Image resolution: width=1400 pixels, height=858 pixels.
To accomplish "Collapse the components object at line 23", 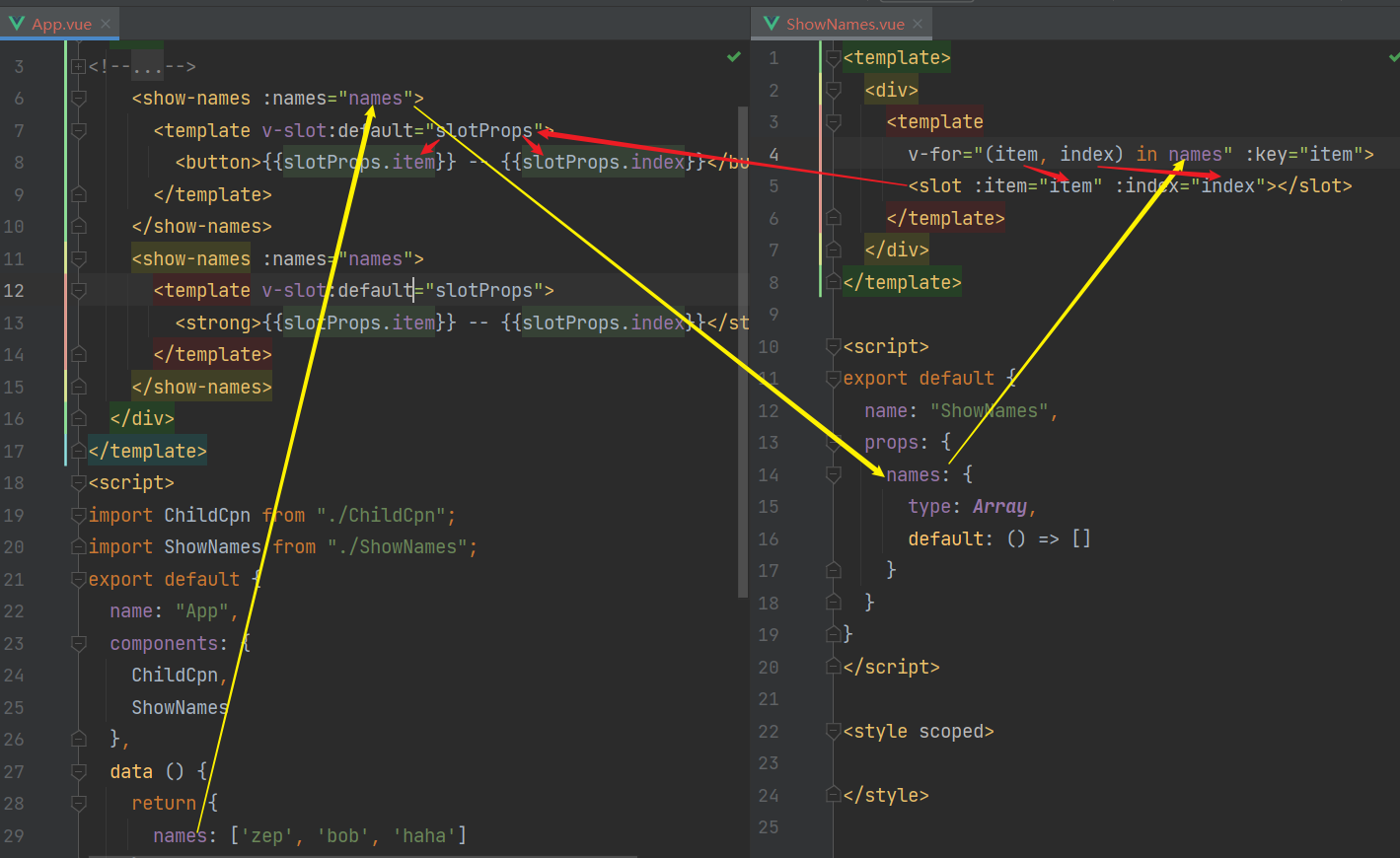I will tap(79, 643).
